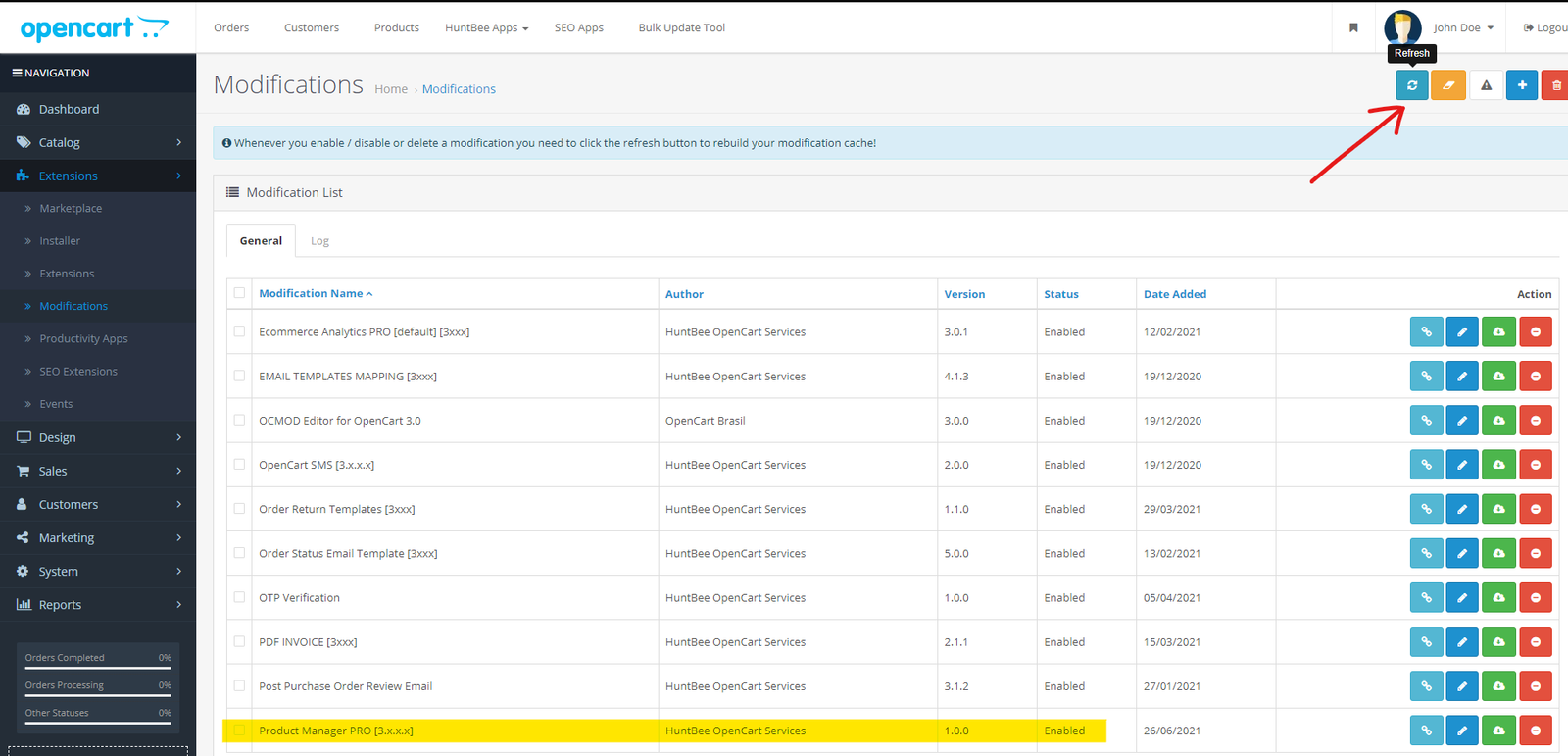1568x756 pixels.
Task: Expand the System sidebar menu
Action: point(98,571)
